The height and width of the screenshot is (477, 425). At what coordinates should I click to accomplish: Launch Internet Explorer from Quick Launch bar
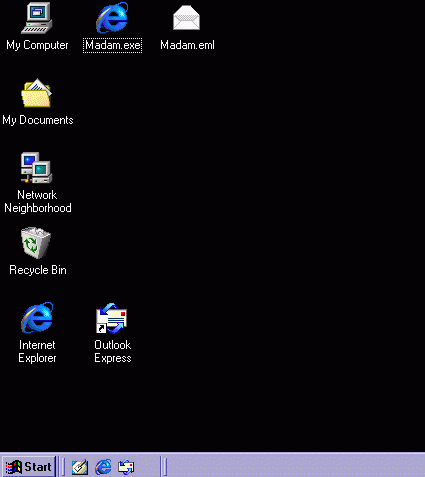point(103,467)
